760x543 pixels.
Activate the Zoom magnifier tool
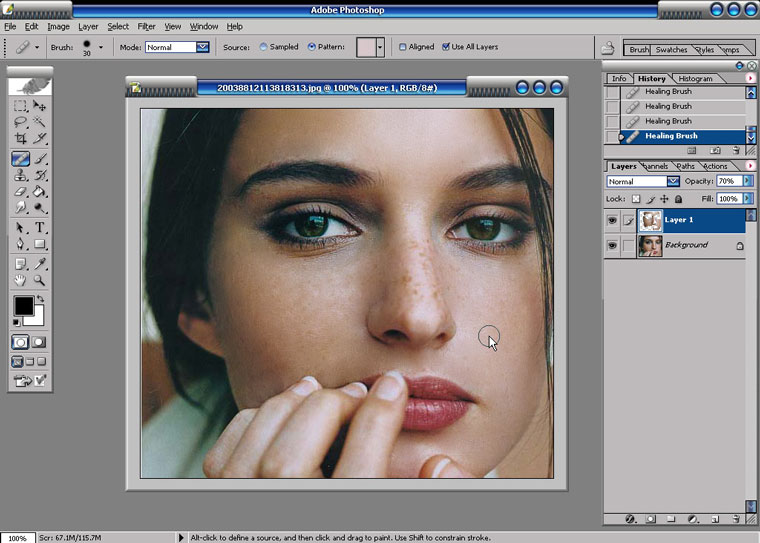click(x=40, y=281)
